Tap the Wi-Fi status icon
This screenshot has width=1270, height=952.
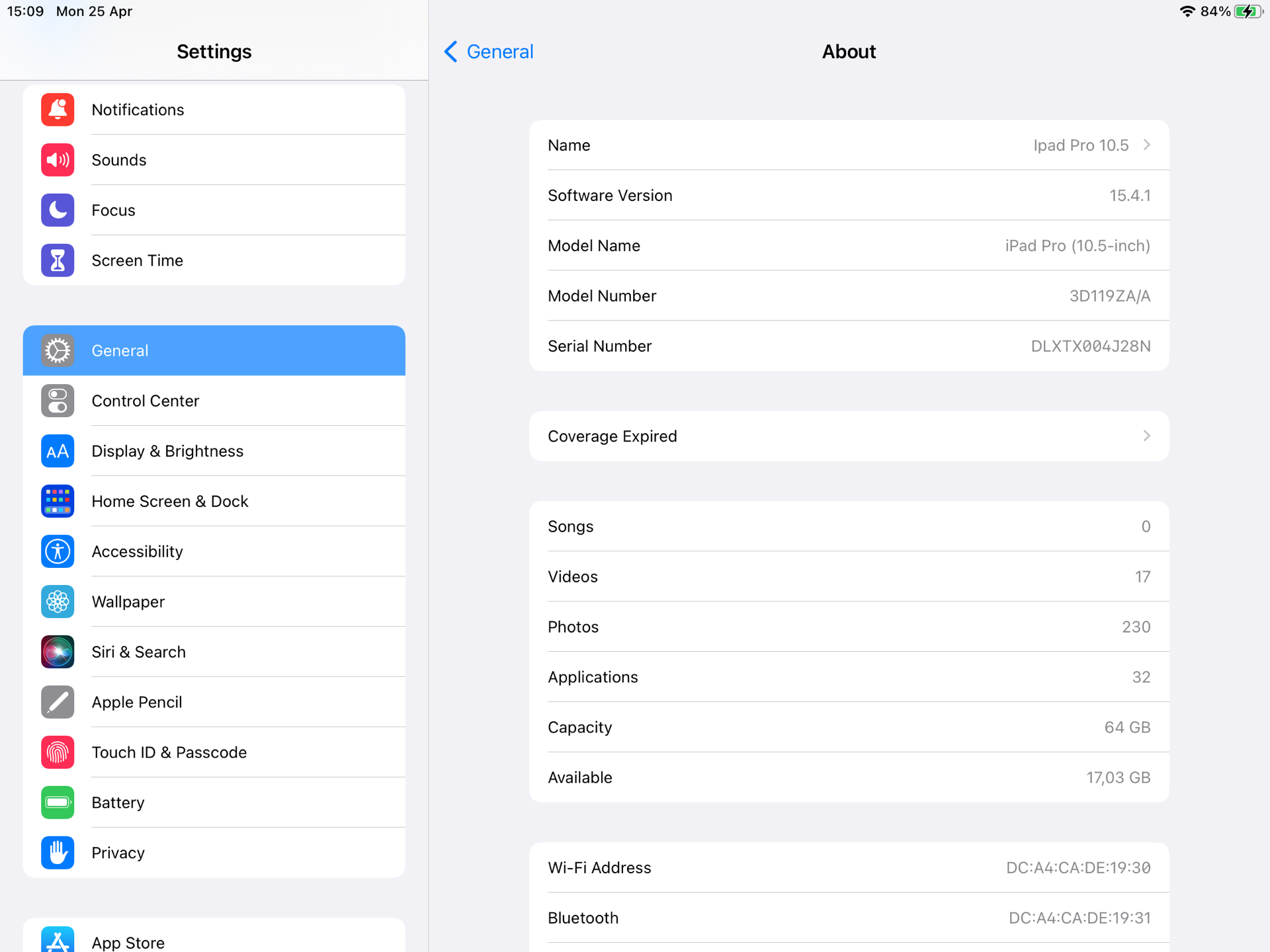pyautogui.click(x=1187, y=11)
